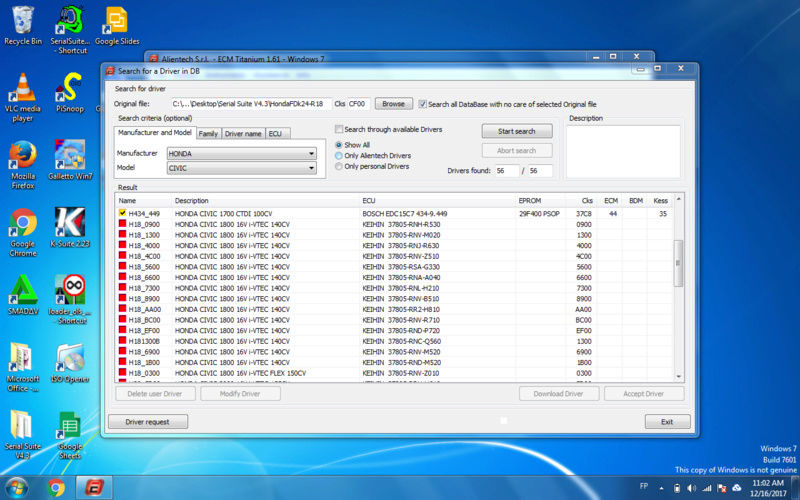
Task: Click red status icon of H18_0900 row
Action: [122, 224]
